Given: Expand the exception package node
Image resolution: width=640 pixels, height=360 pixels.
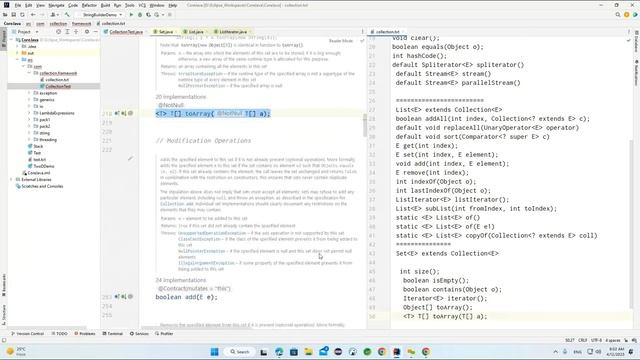Looking at the screenshot, I should point(29,93).
